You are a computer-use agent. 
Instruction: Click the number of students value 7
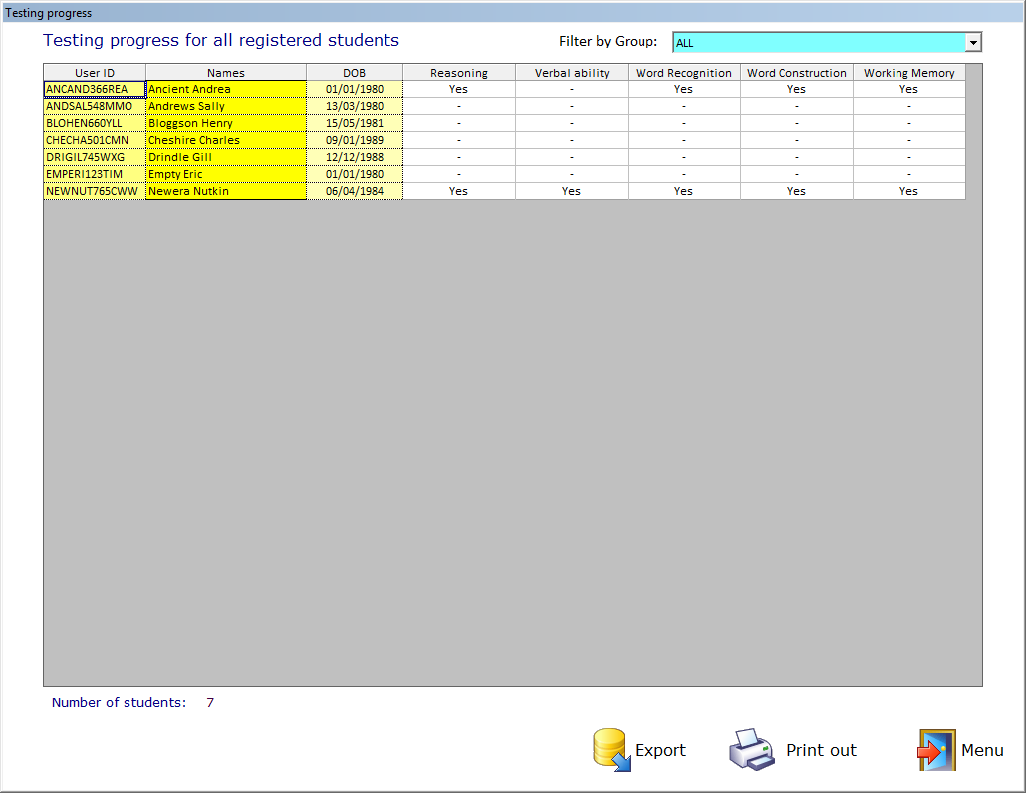210,703
